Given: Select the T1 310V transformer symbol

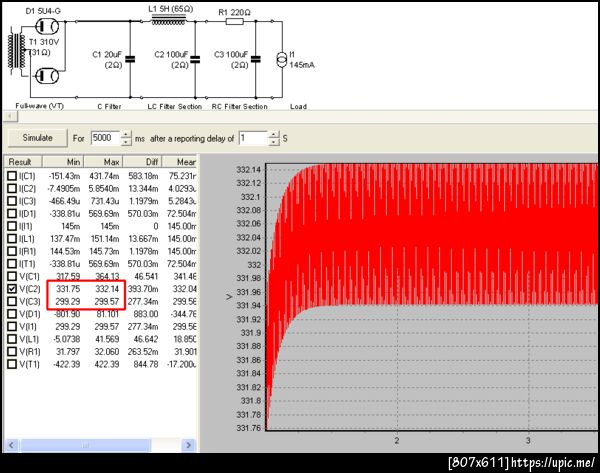Looking at the screenshot, I should tap(17, 51).
